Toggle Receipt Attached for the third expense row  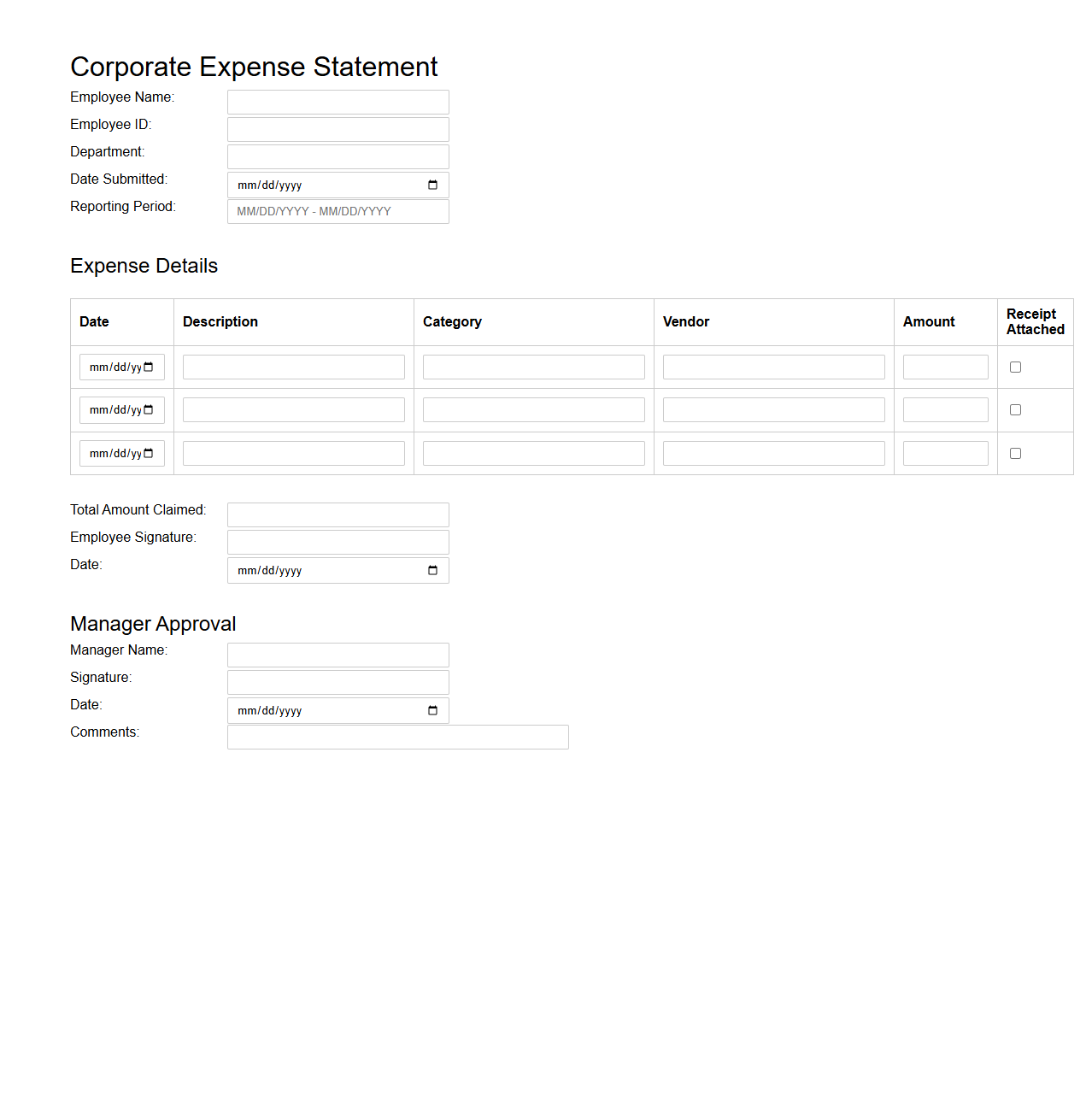coord(1015,453)
